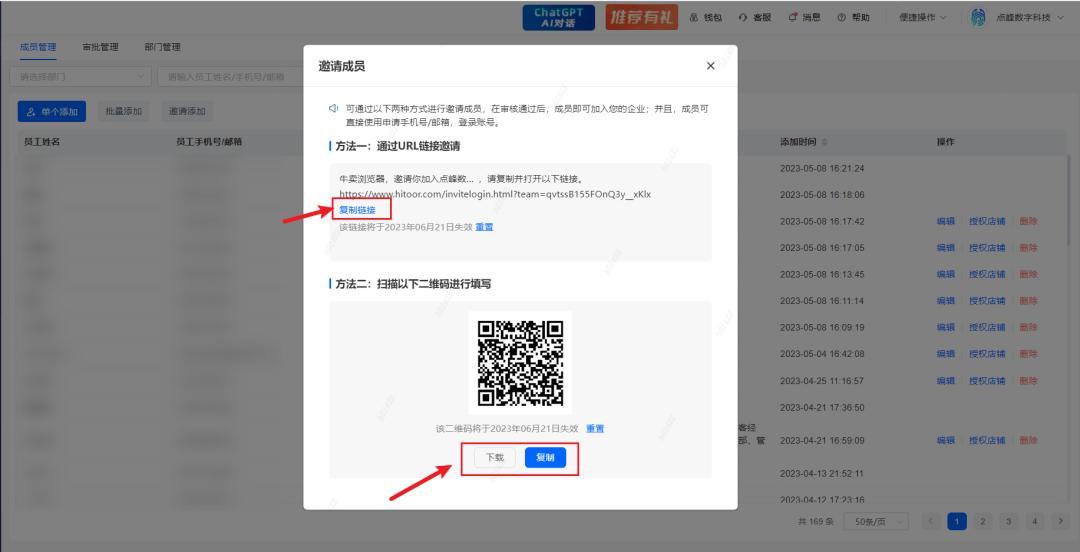The height and width of the screenshot is (552, 1080).
Task: Switch to the 成员管理 tab
Action: 38,47
